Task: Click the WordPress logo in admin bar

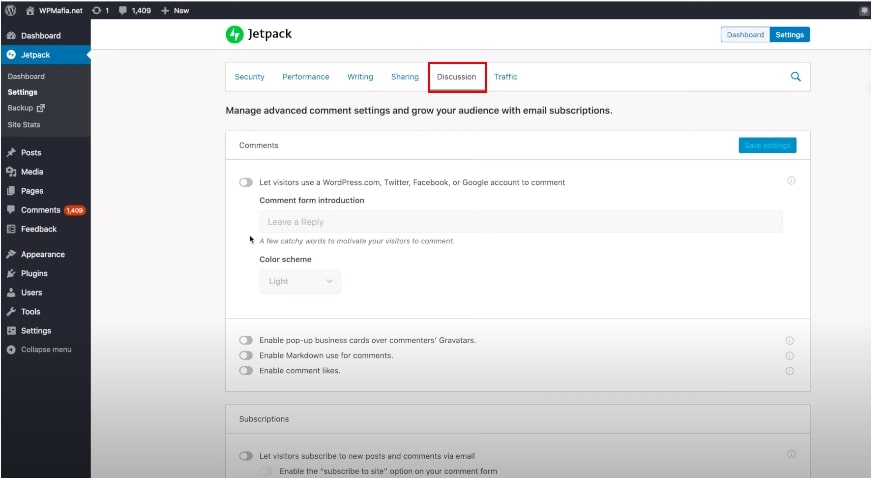Action: pyautogui.click(x=11, y=10)
